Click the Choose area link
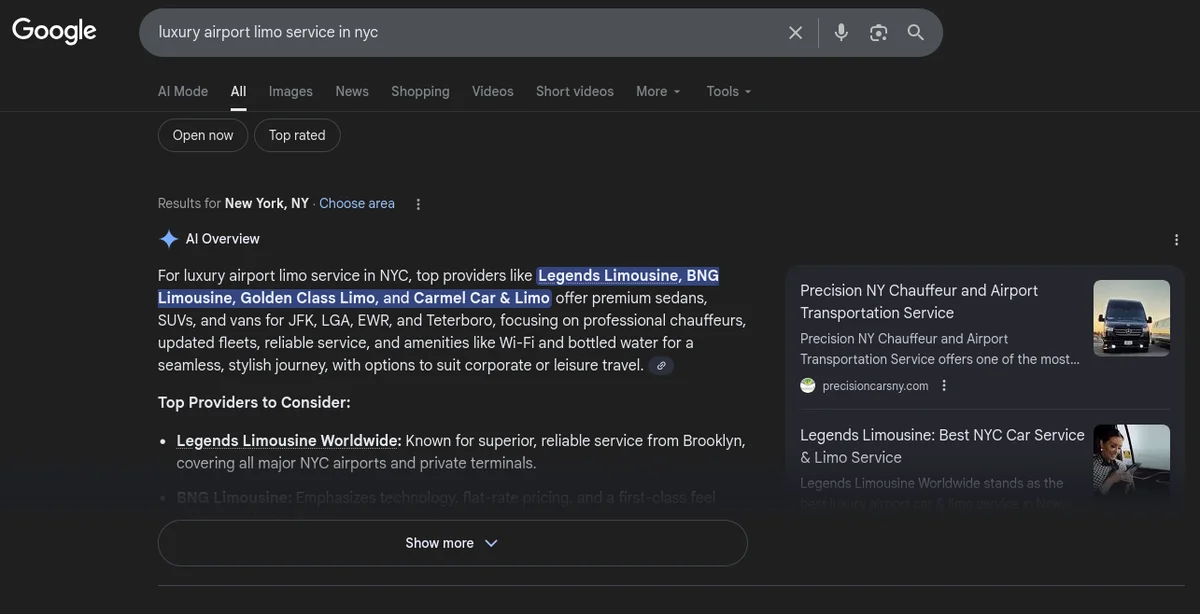Image resolution: width=1200 pixels, height=614 pixels. coord(356,203)
